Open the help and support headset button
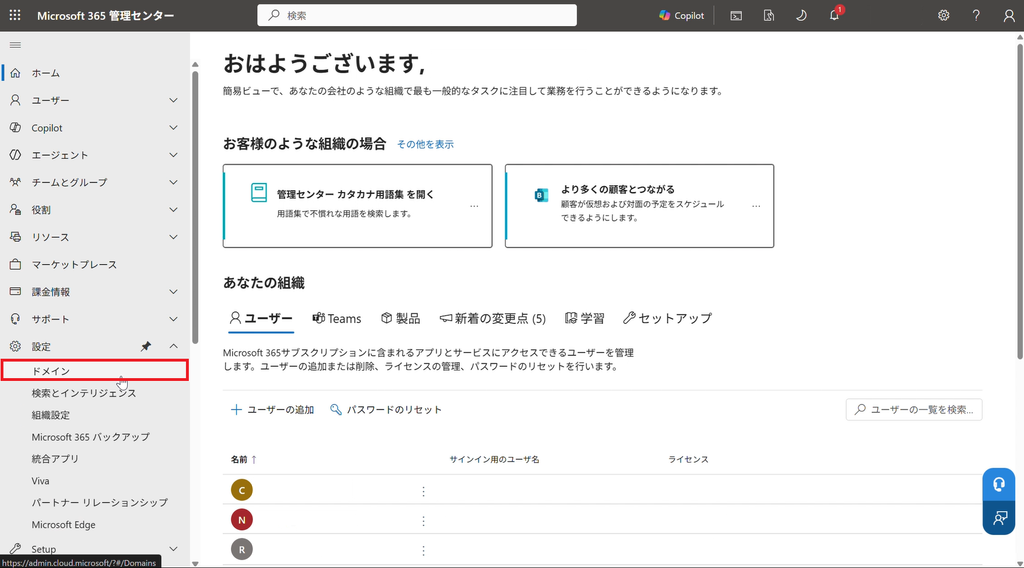 tap(999, 484)
